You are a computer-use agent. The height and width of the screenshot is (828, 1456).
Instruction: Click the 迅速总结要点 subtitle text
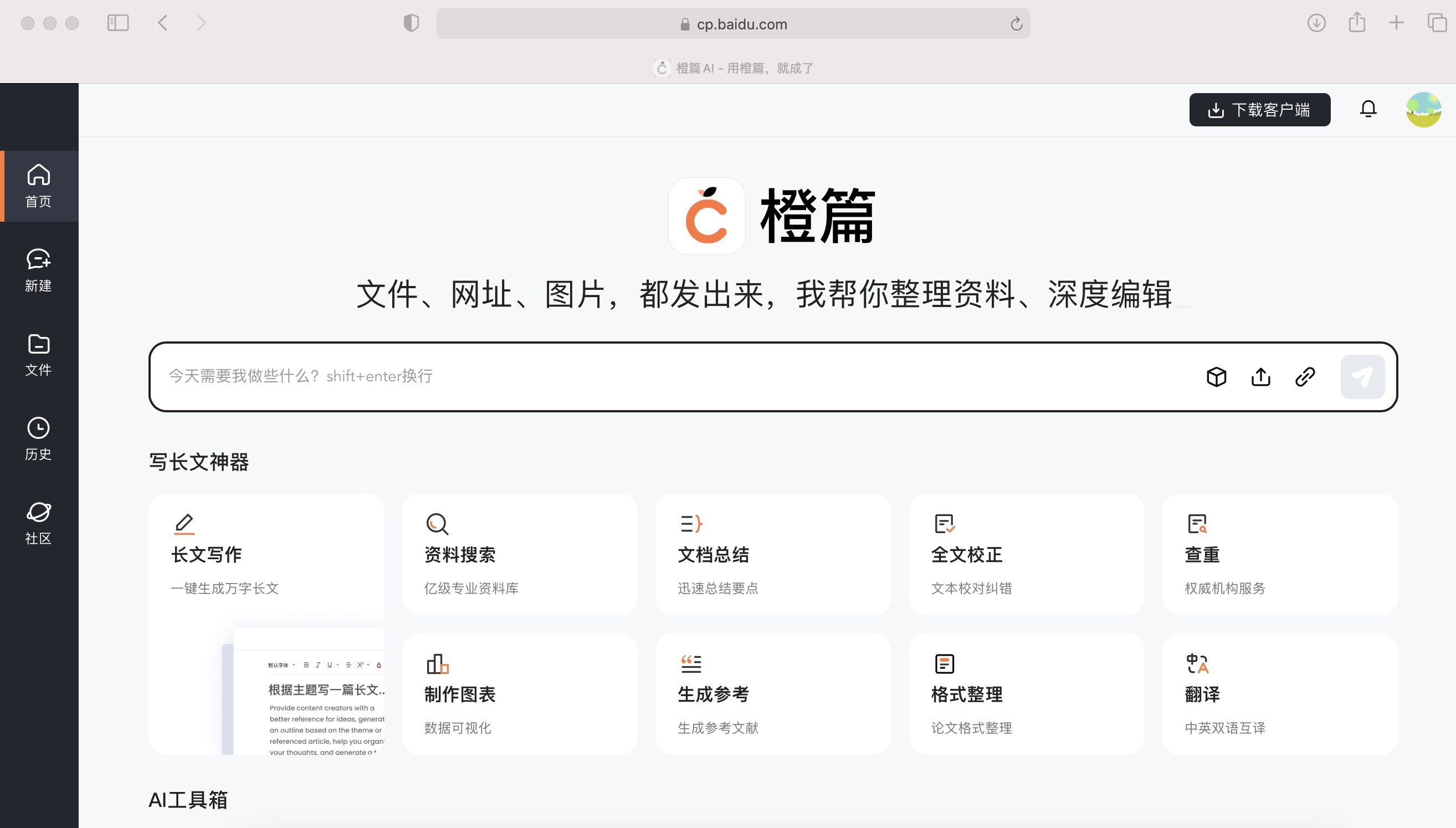tap(718, 588)
